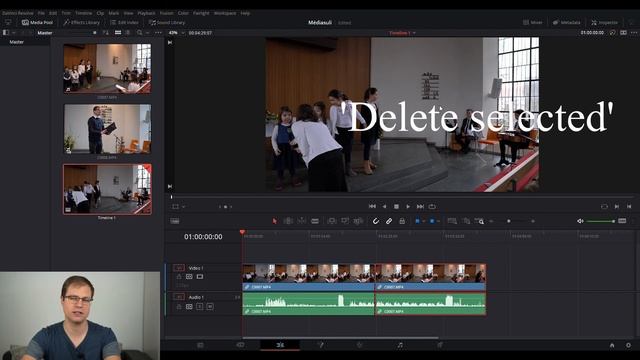Click the Detail Zoom timeline icon
This screenshot has width=640, height=360.
pyautogui.click(x=466, y=221)
